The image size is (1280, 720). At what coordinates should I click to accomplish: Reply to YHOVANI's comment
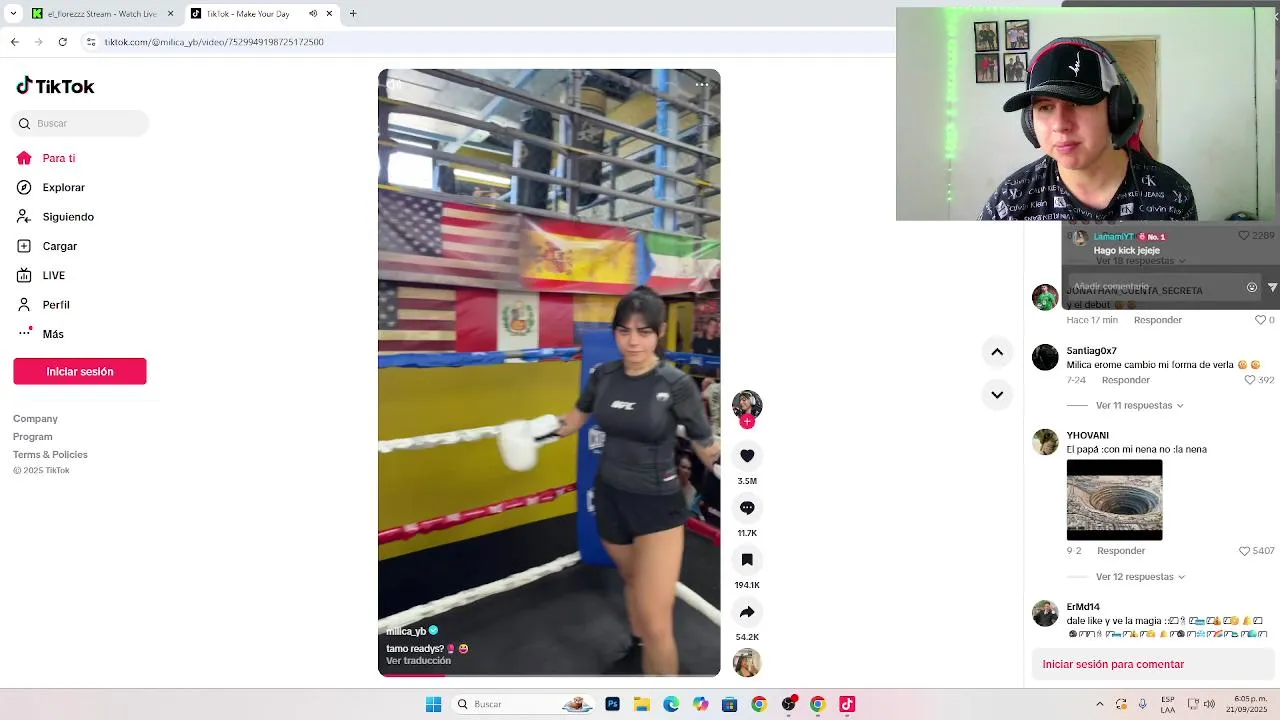1121,551
